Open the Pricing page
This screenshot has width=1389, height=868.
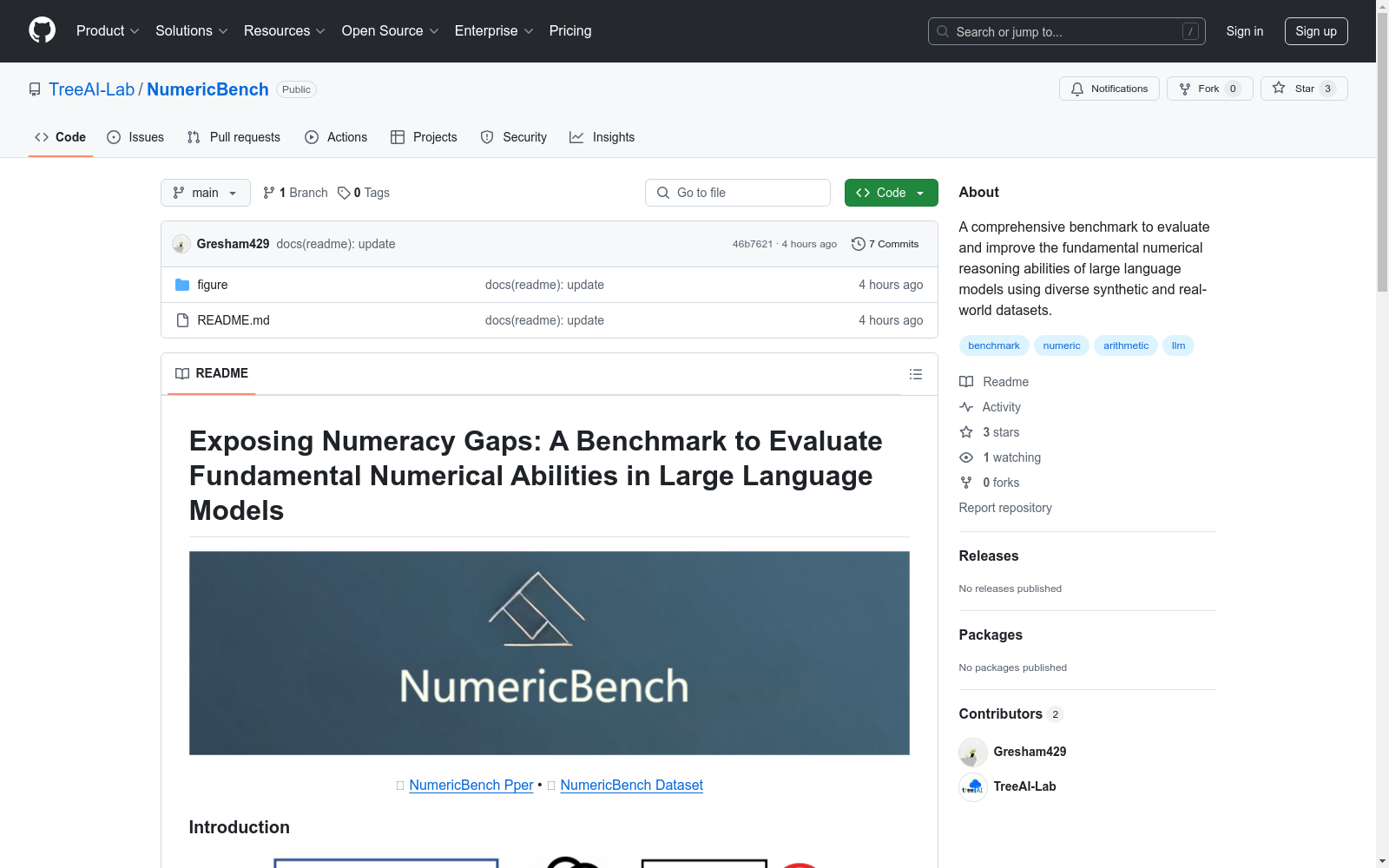(x=570, y=30)
